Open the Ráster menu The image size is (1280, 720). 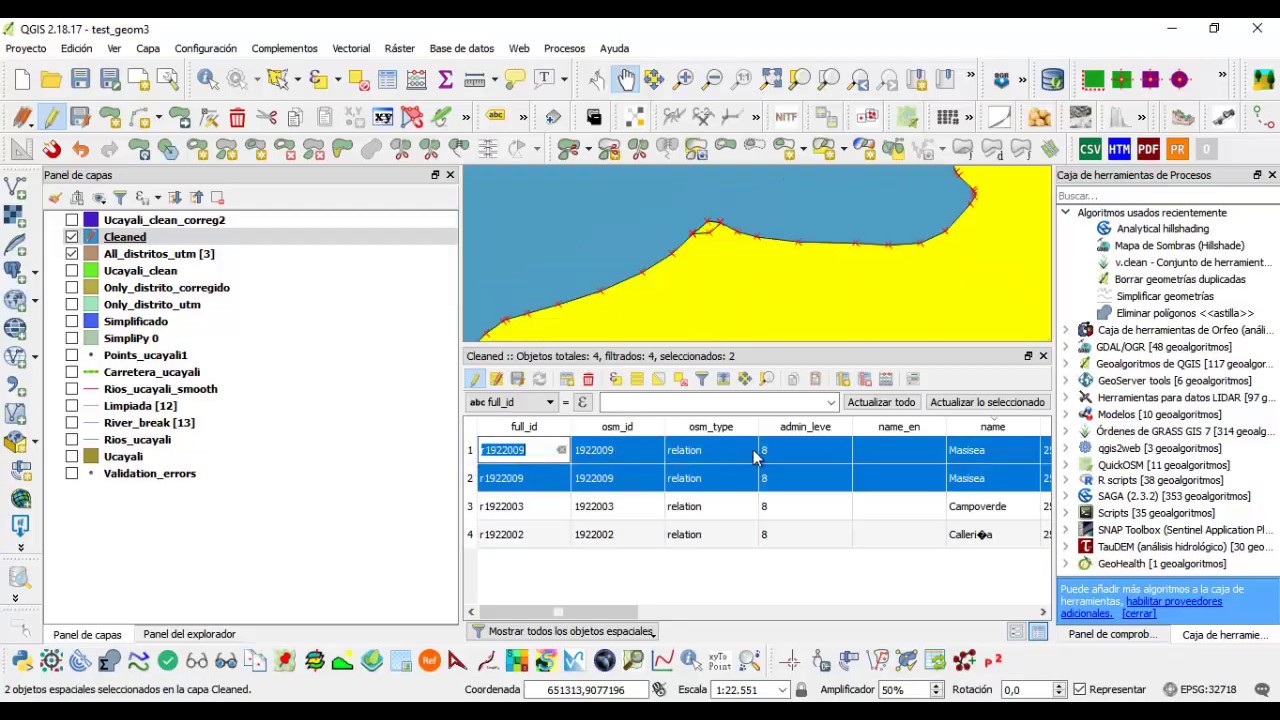pyautogui.click(x=399, y=48)
